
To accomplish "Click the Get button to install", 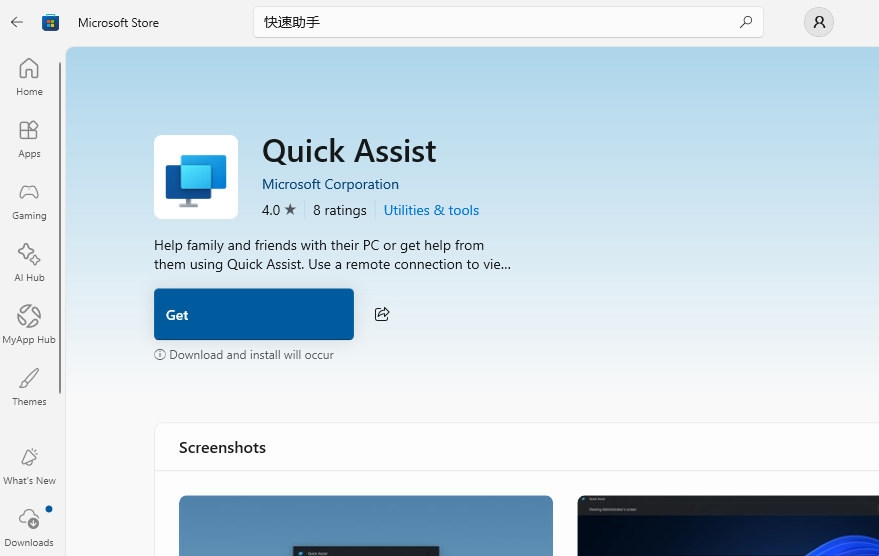I will point(254,314).
